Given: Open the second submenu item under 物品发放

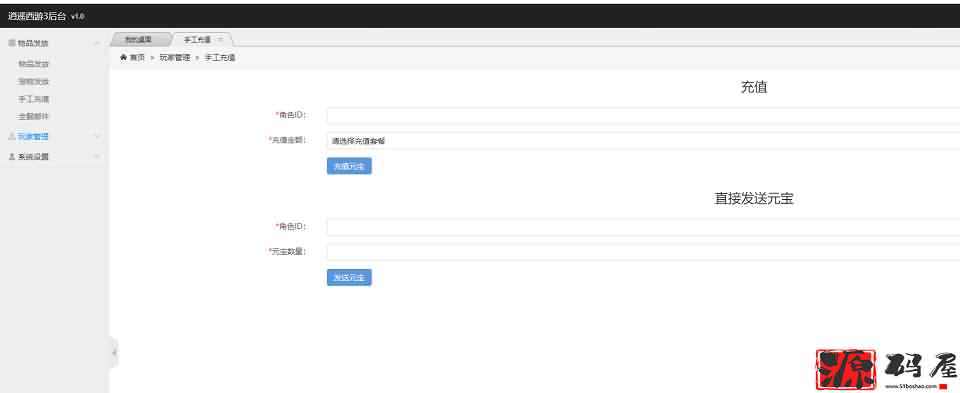Looking at the screenshot, I should (x=34, y=81).
